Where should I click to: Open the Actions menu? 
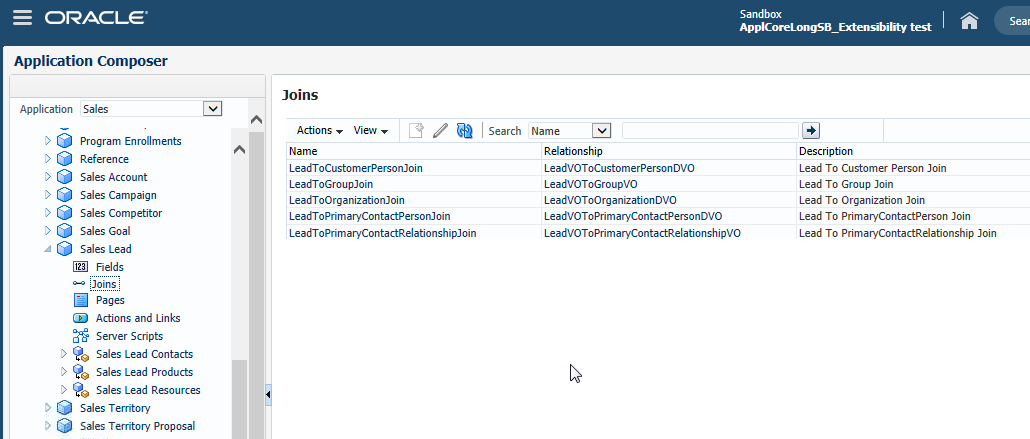tap(319, 131)
